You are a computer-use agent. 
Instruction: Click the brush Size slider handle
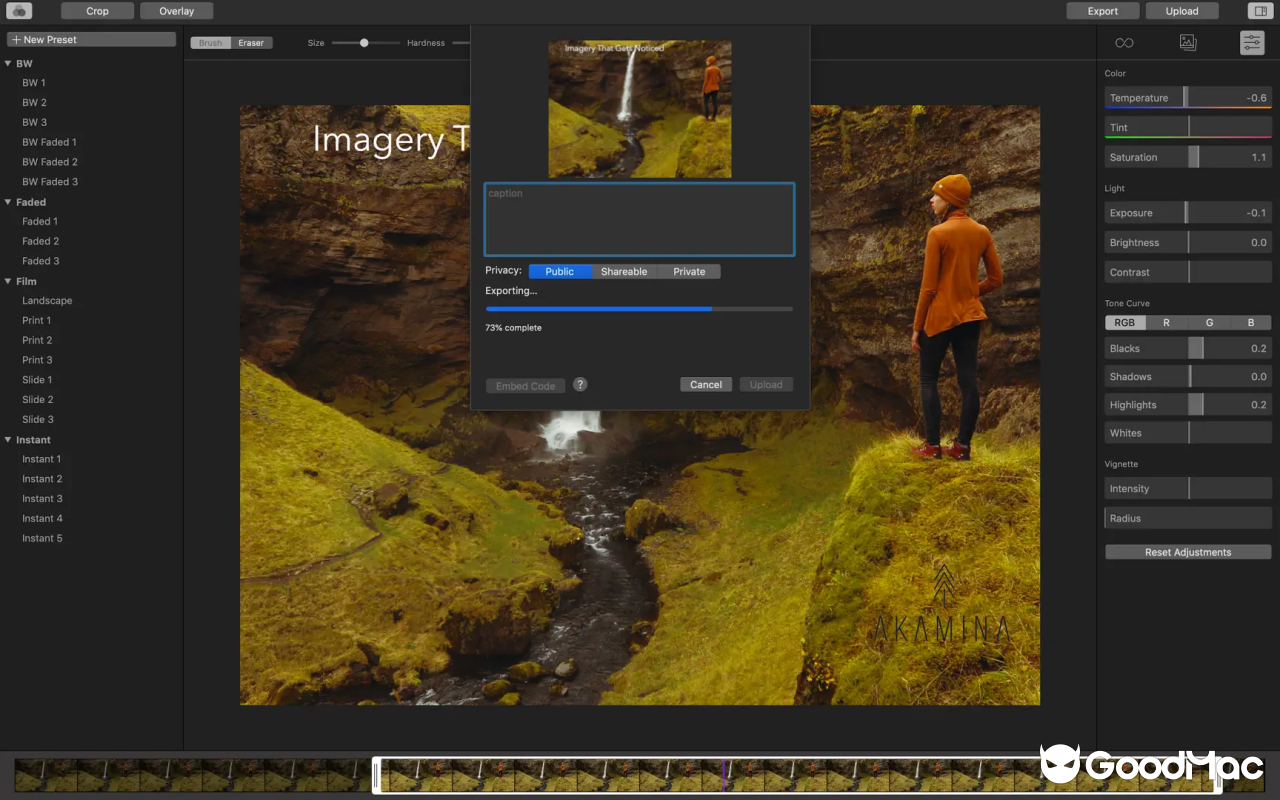[362, 43]
